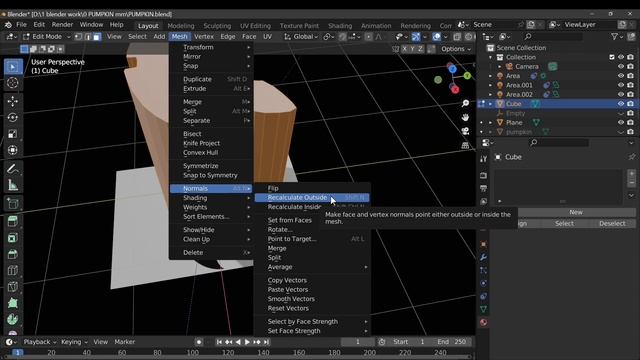
Task: Open the Keying dropdown
Action: (74, 342)
